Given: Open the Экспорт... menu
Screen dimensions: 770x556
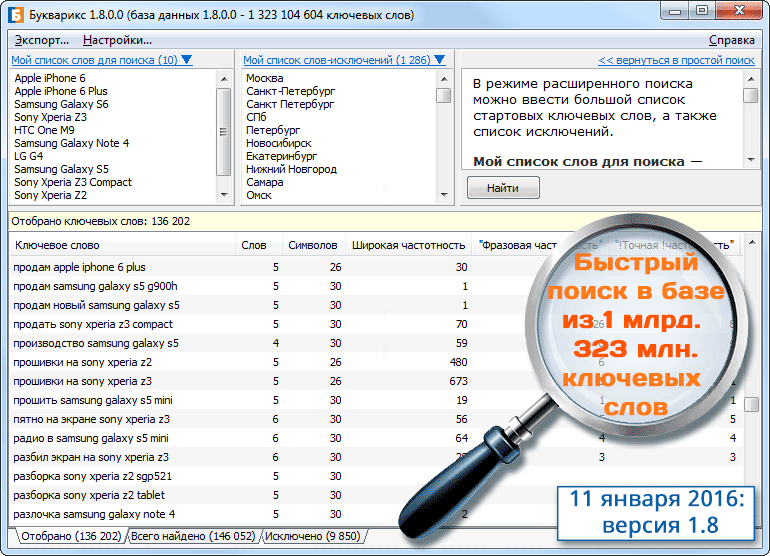Looking at the screenshot, I should coord(41,40).
